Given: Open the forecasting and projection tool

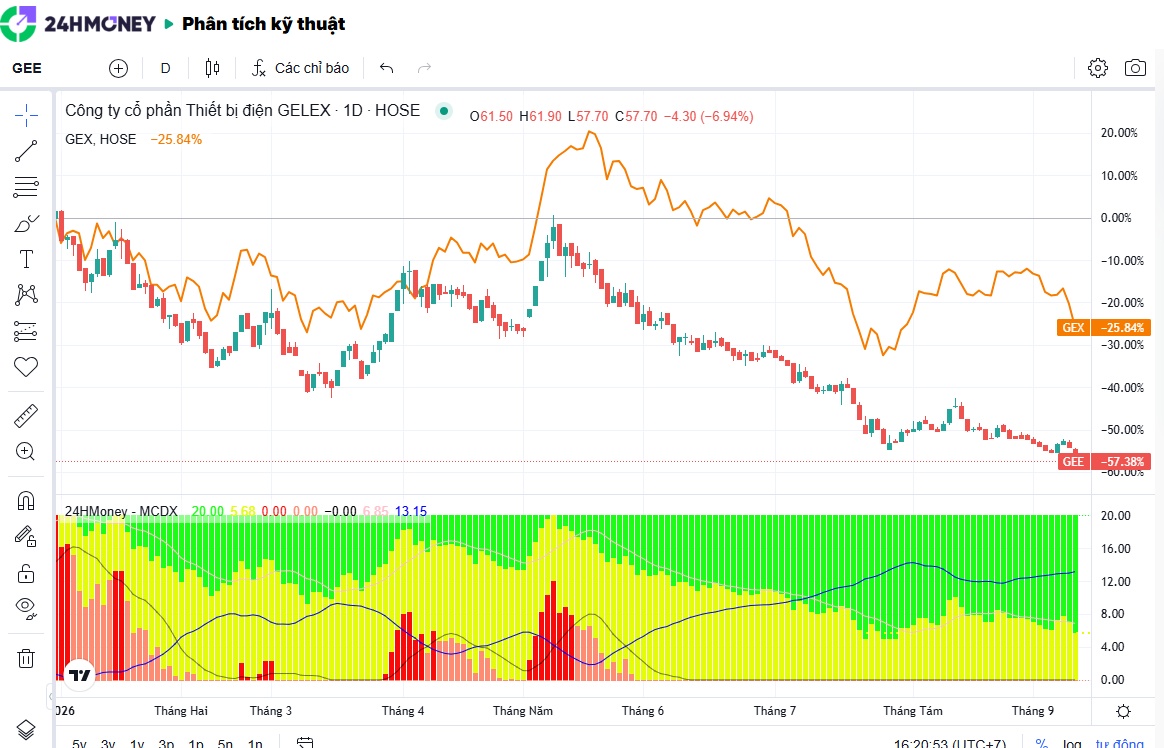Looking at the screenshot, I should pos(26,331).
